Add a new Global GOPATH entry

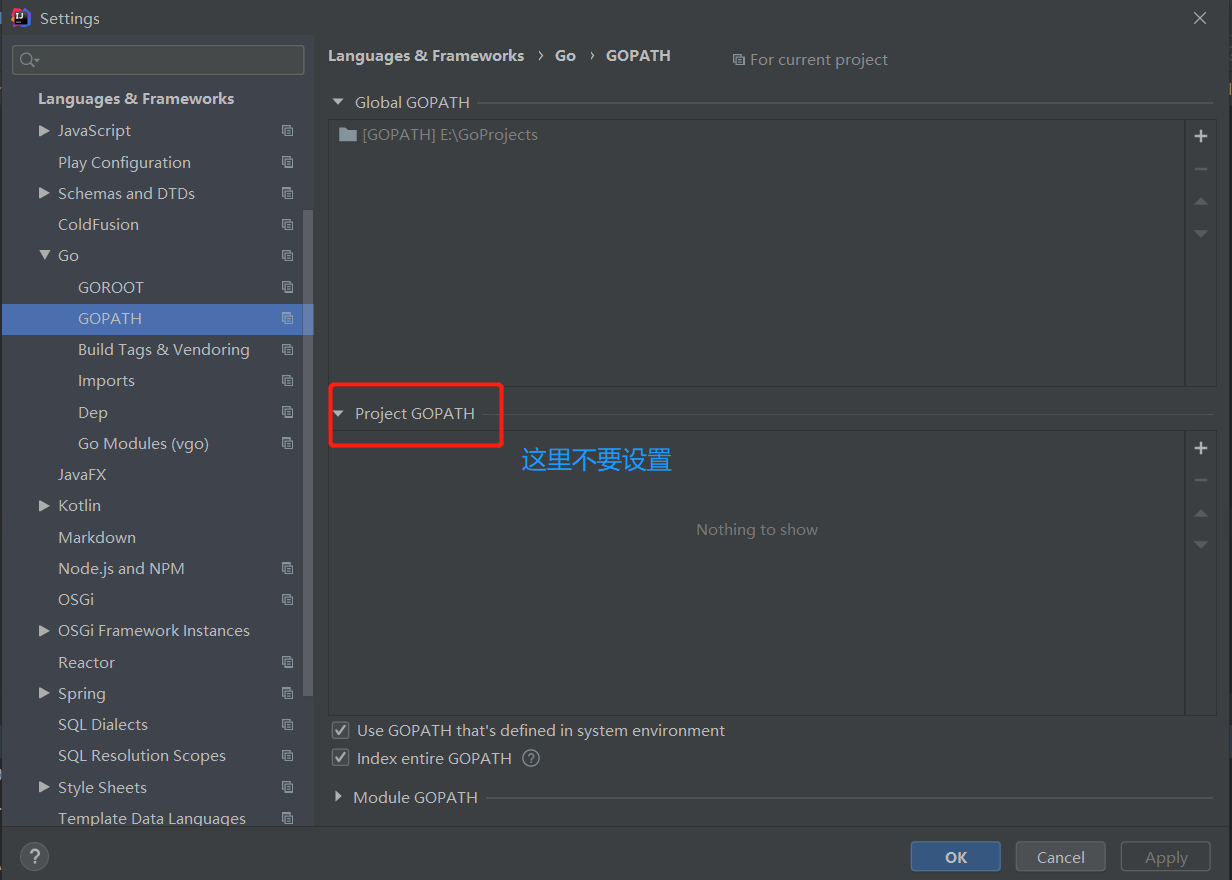pyautogui.click(x=1200, y=136)
